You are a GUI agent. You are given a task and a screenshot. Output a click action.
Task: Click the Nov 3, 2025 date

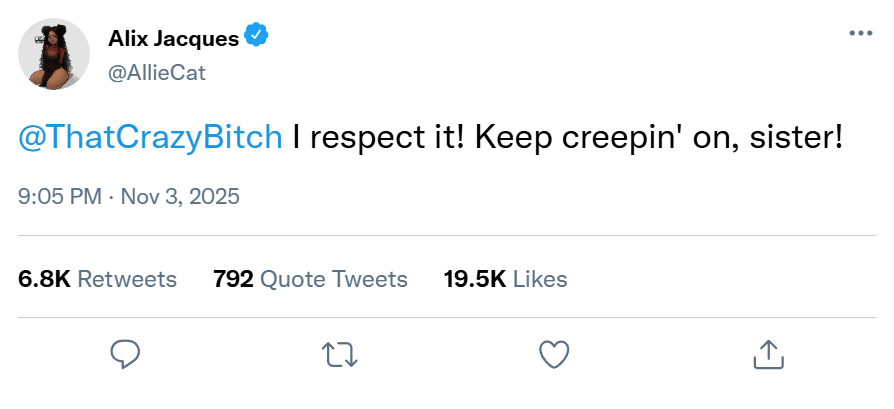pos(180,196)
